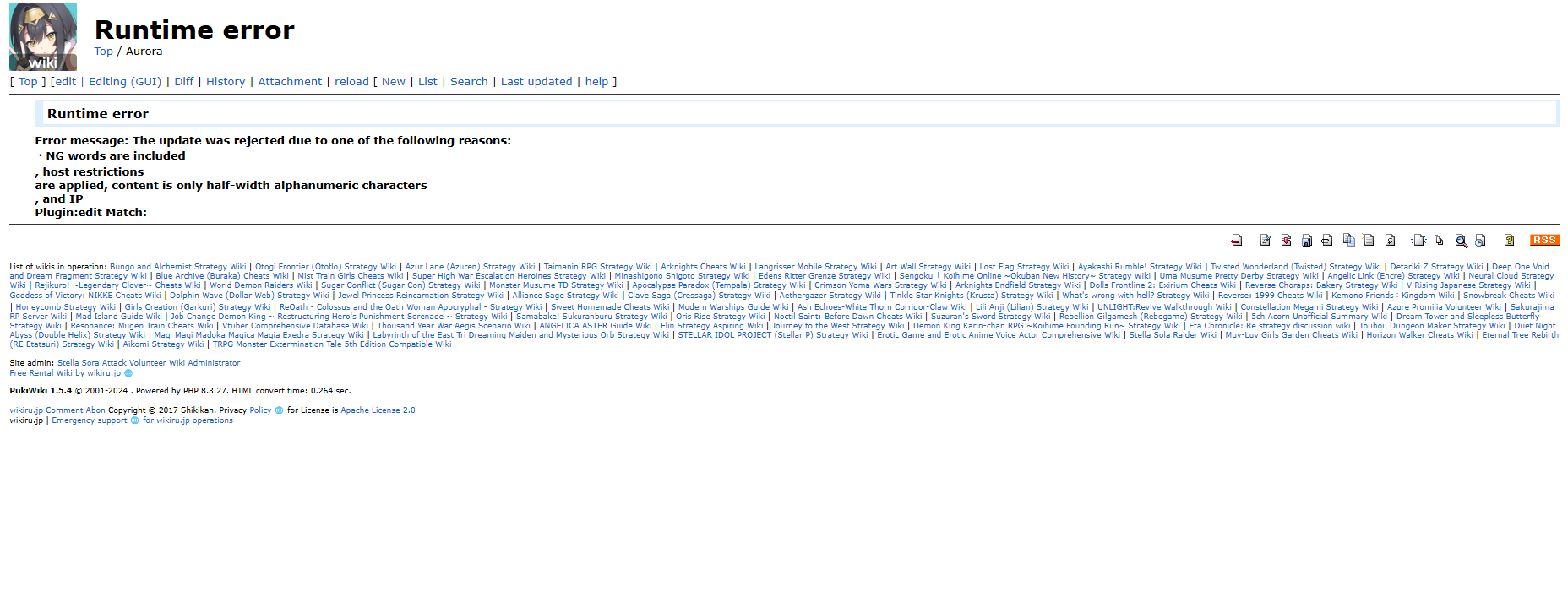Open Stella Sora Attack Volunteer Wiki Administrator
This screenshot has height=613, width=1568.
pyautogui.click(x=149, y=363)
